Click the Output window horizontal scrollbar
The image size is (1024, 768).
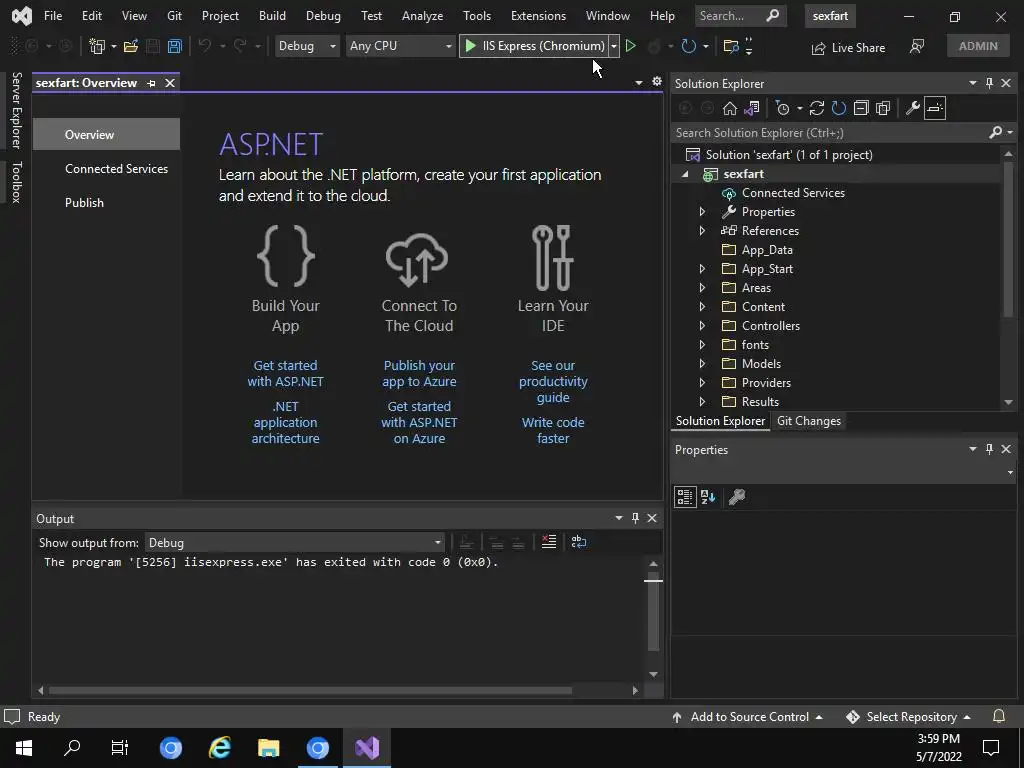pos(310,690)
